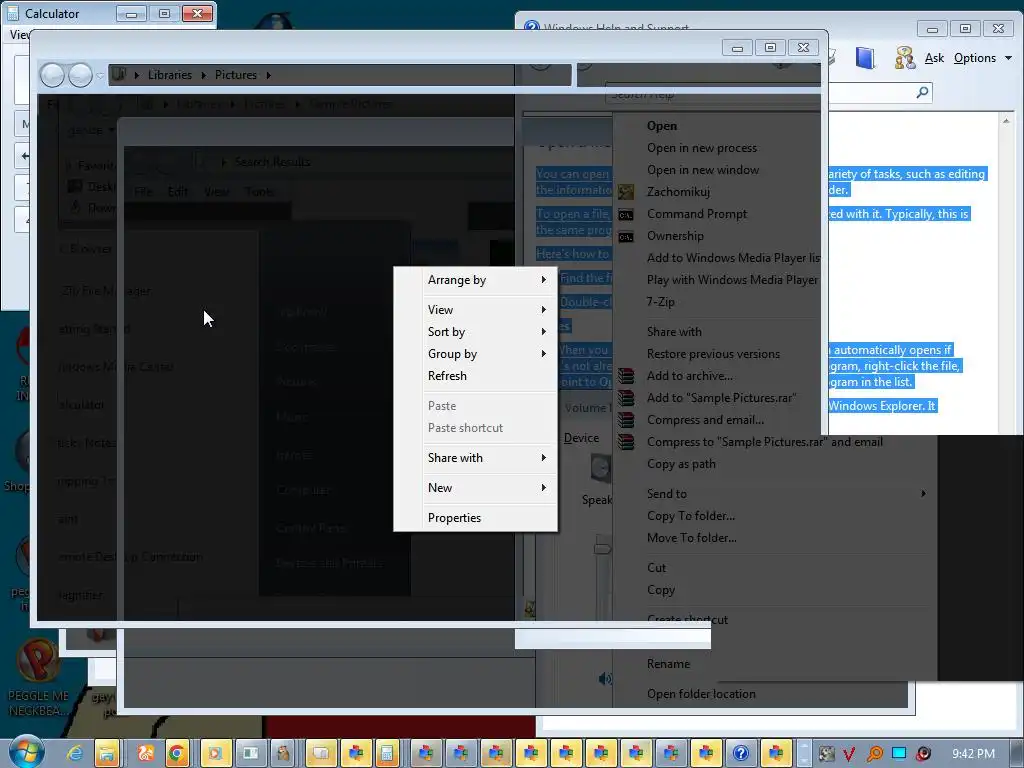This screenshot has height=768, width=1024.
Task: Click the red V tray icon
Action: [849, 754]
